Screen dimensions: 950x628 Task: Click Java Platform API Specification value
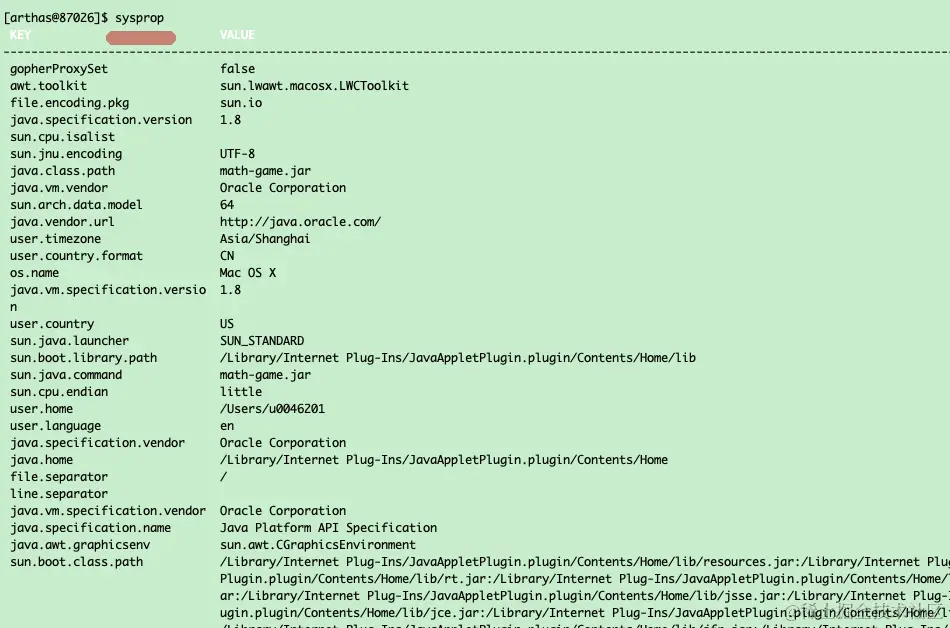click(x=328, y=528)
